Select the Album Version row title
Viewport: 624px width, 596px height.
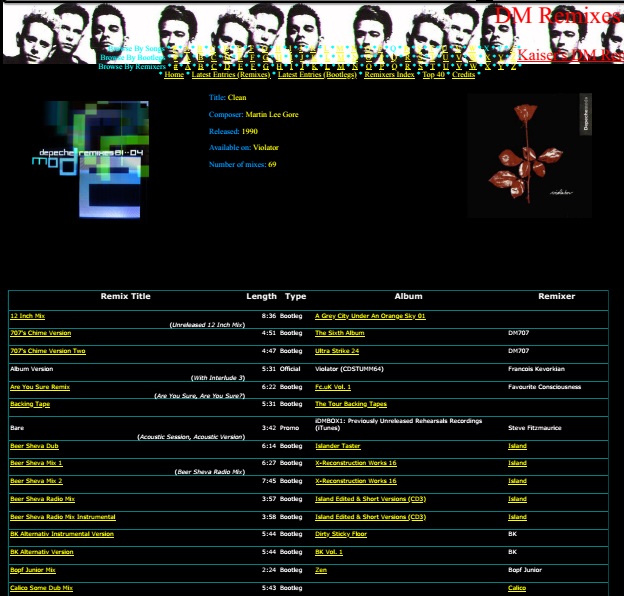[31, 369]
